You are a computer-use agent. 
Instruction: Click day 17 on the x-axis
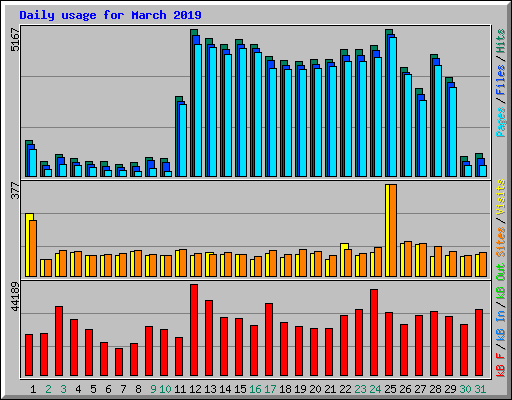[270, 389]
